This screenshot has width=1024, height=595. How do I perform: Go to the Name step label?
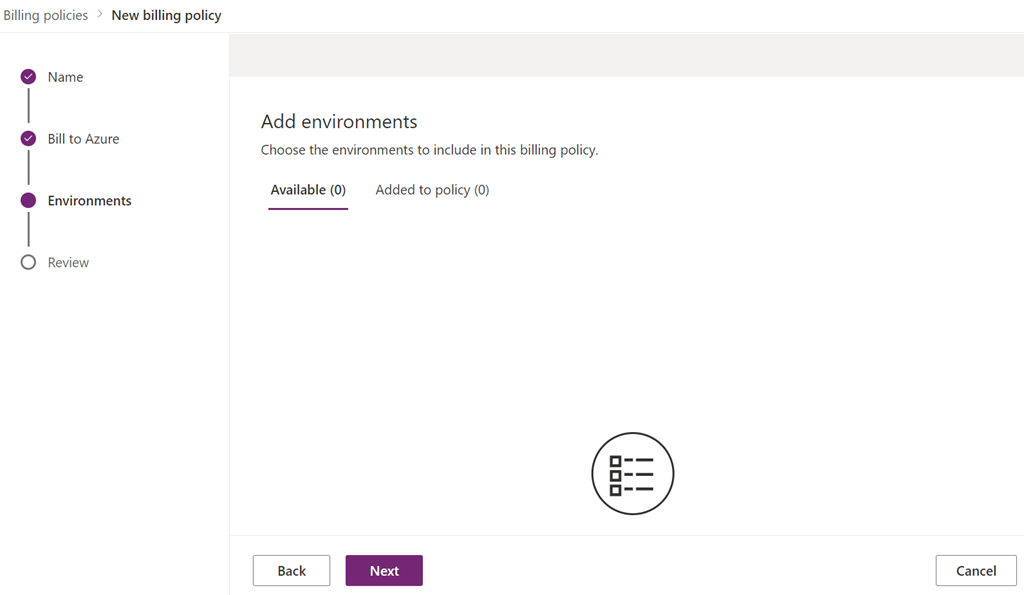(x=65, y=77)
